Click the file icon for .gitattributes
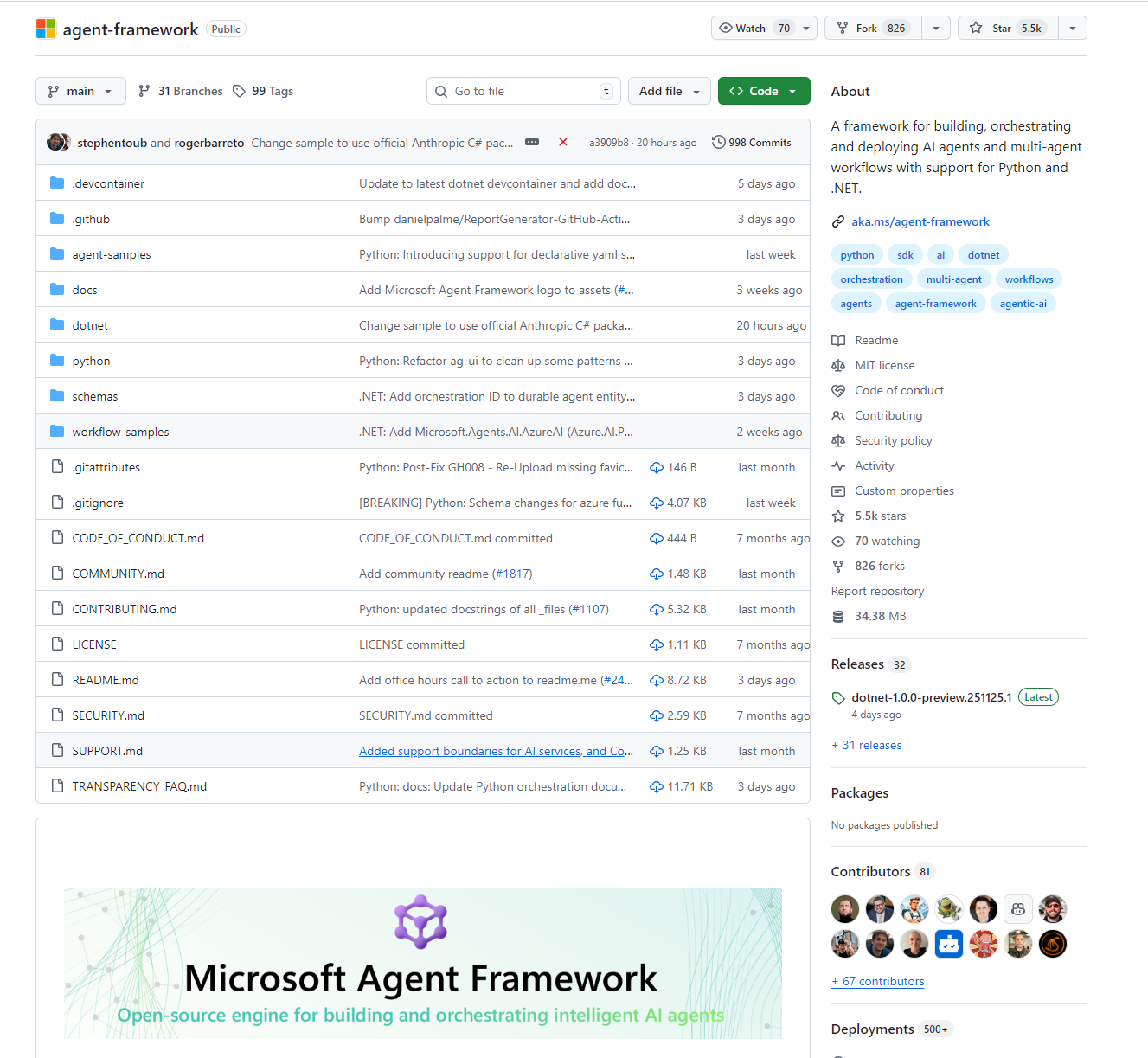 (57, 467)
